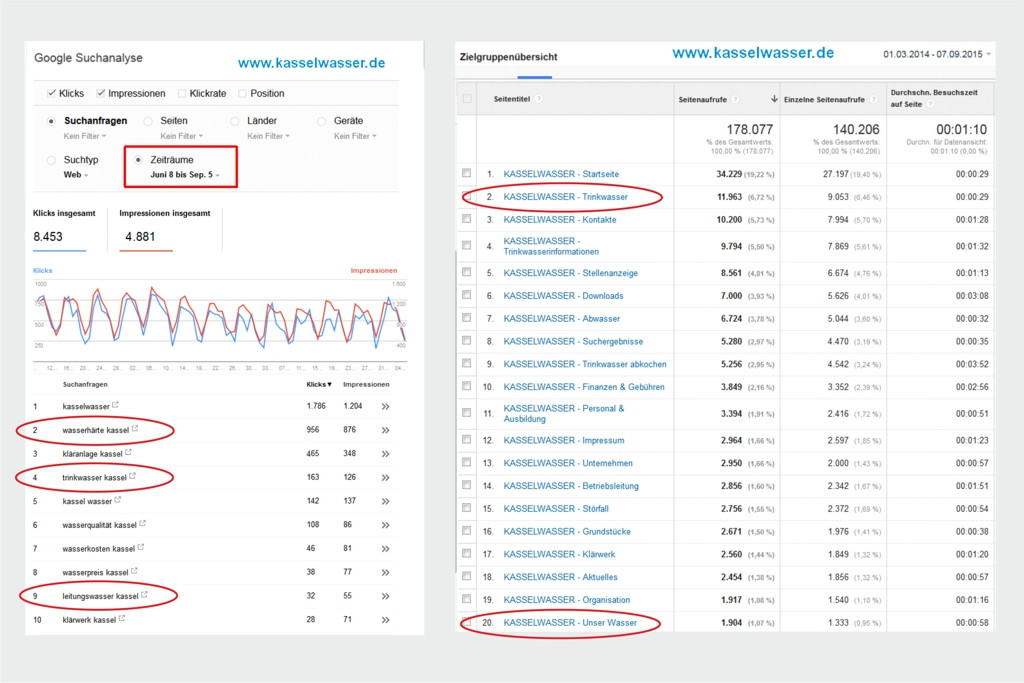Check the row checkbox for KASSELWASSER - Startseite
Image resolution: width=1024 pixels, height=683 pixels.
pyautogui.click(x=466, y=173)
